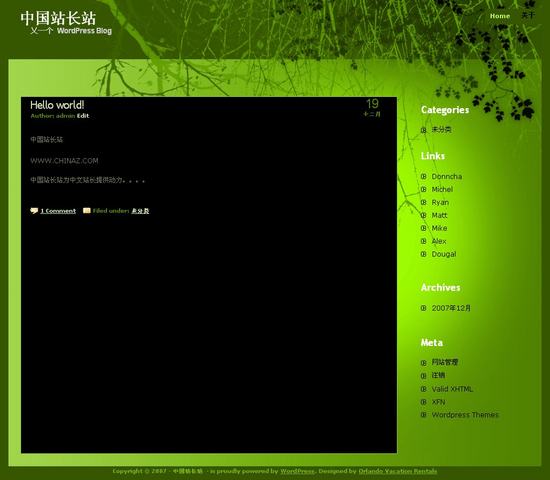Click the comment bubble icon
Screen dimensions: 550x480
coord(34,211)
